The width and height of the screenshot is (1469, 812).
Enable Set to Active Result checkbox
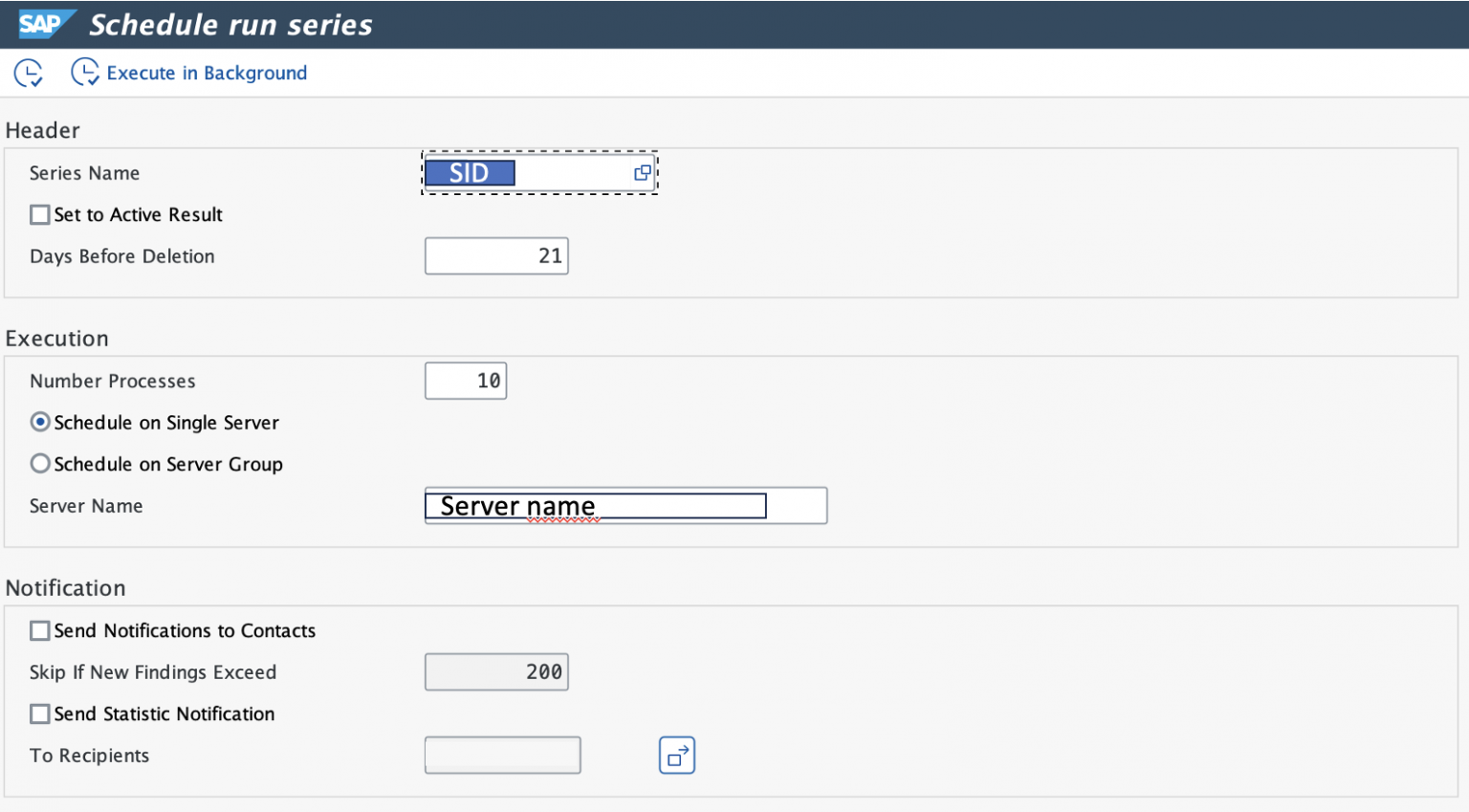[40, 215]
